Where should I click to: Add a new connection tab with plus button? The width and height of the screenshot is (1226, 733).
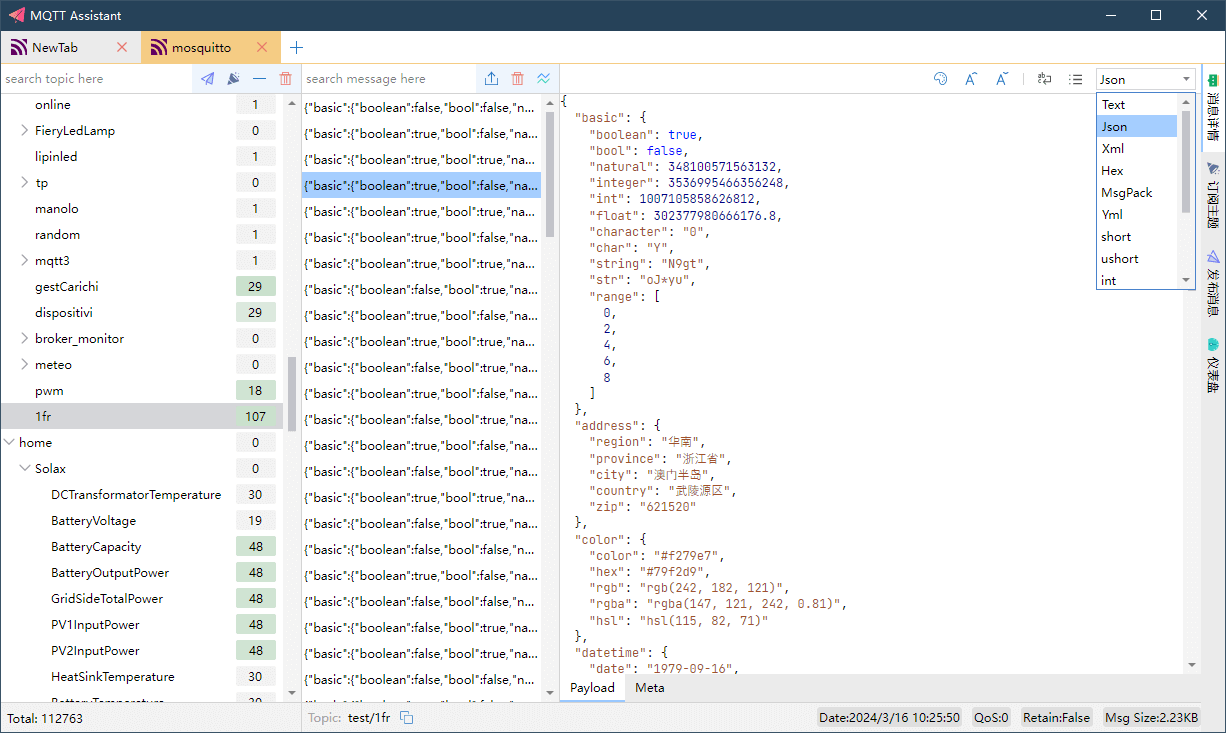tap(296, 47)
